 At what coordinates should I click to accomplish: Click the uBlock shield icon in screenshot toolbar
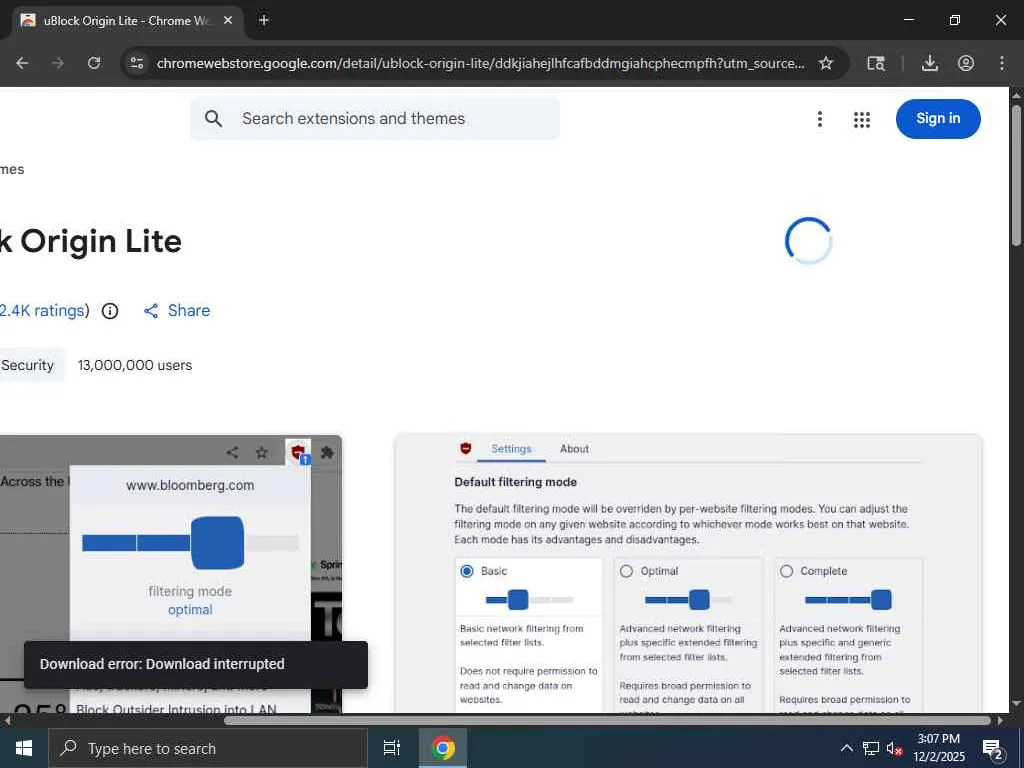click(298, 452)
